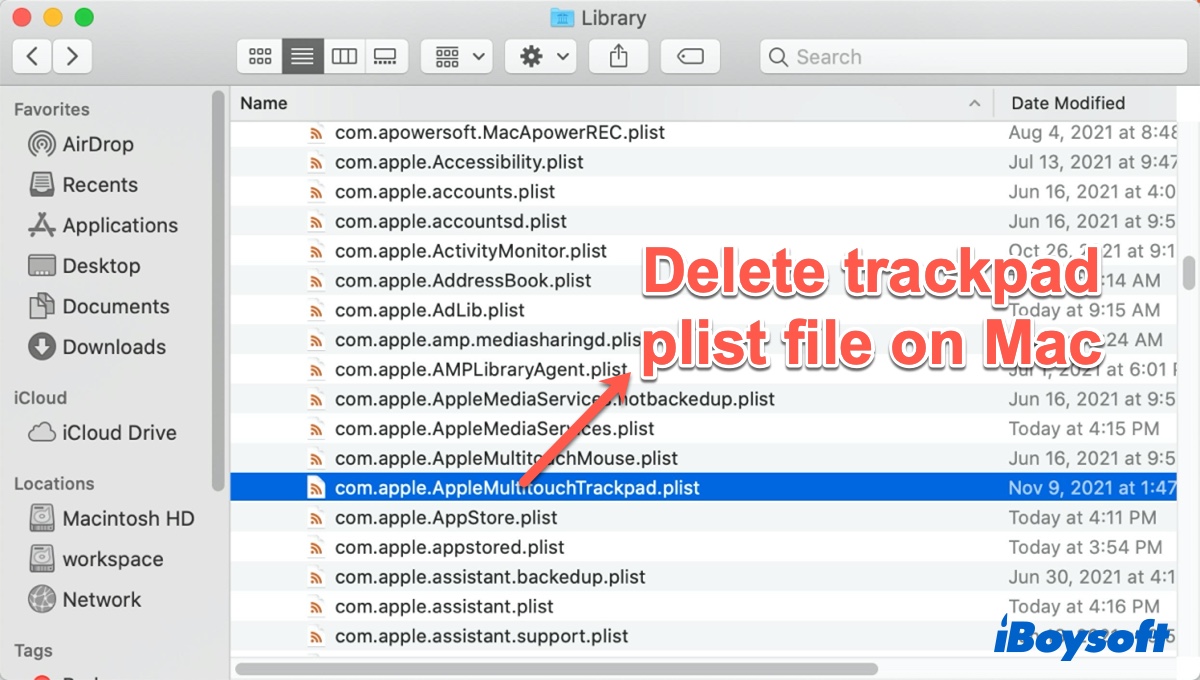This screenshot has width=1200, height=680.
Task: Open the gear Action menu
Action: [541, 57]
